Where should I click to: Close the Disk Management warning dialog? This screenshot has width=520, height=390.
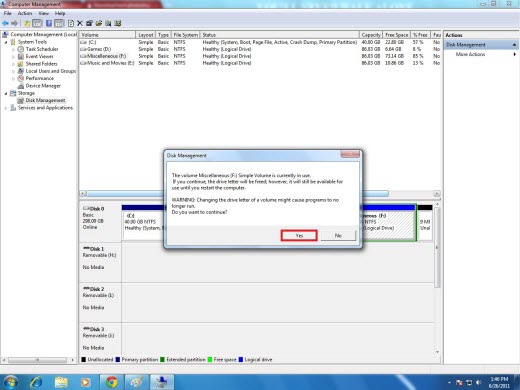(350, 154)
